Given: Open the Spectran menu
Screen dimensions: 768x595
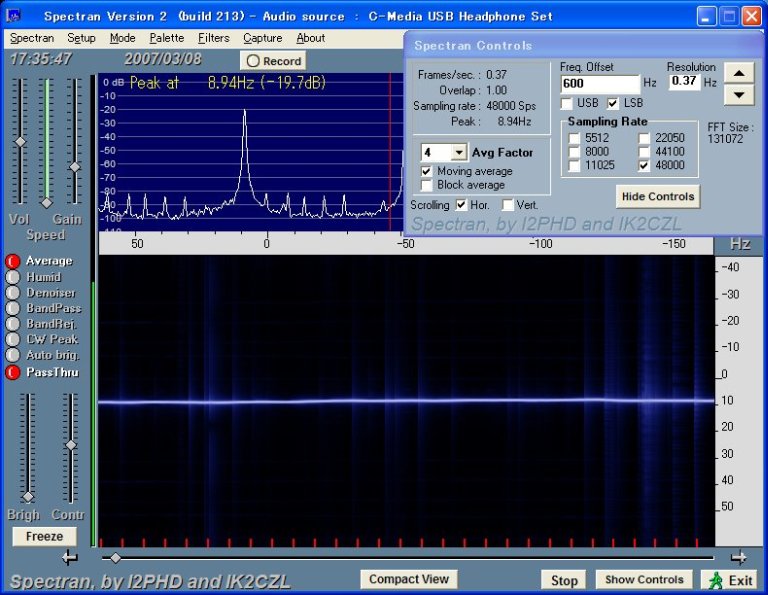Looking at the screenshot, I should point(32,38).
